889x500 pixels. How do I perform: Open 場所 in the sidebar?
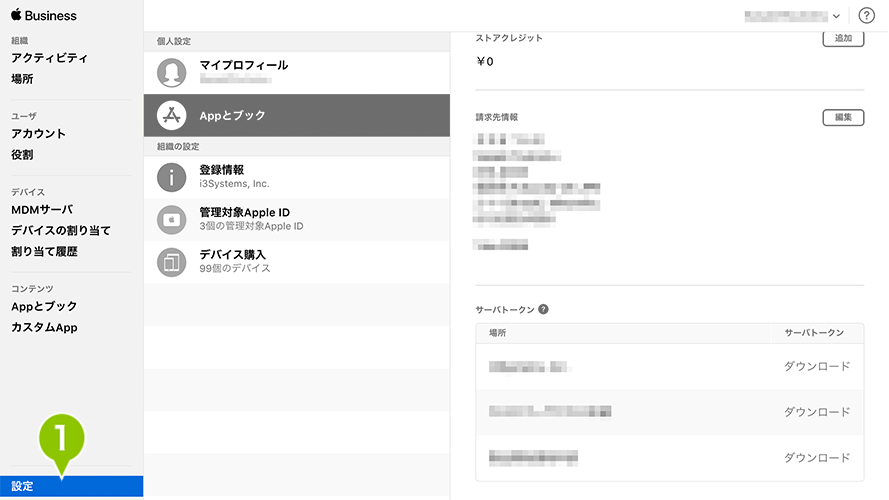(x=22, y=79)
